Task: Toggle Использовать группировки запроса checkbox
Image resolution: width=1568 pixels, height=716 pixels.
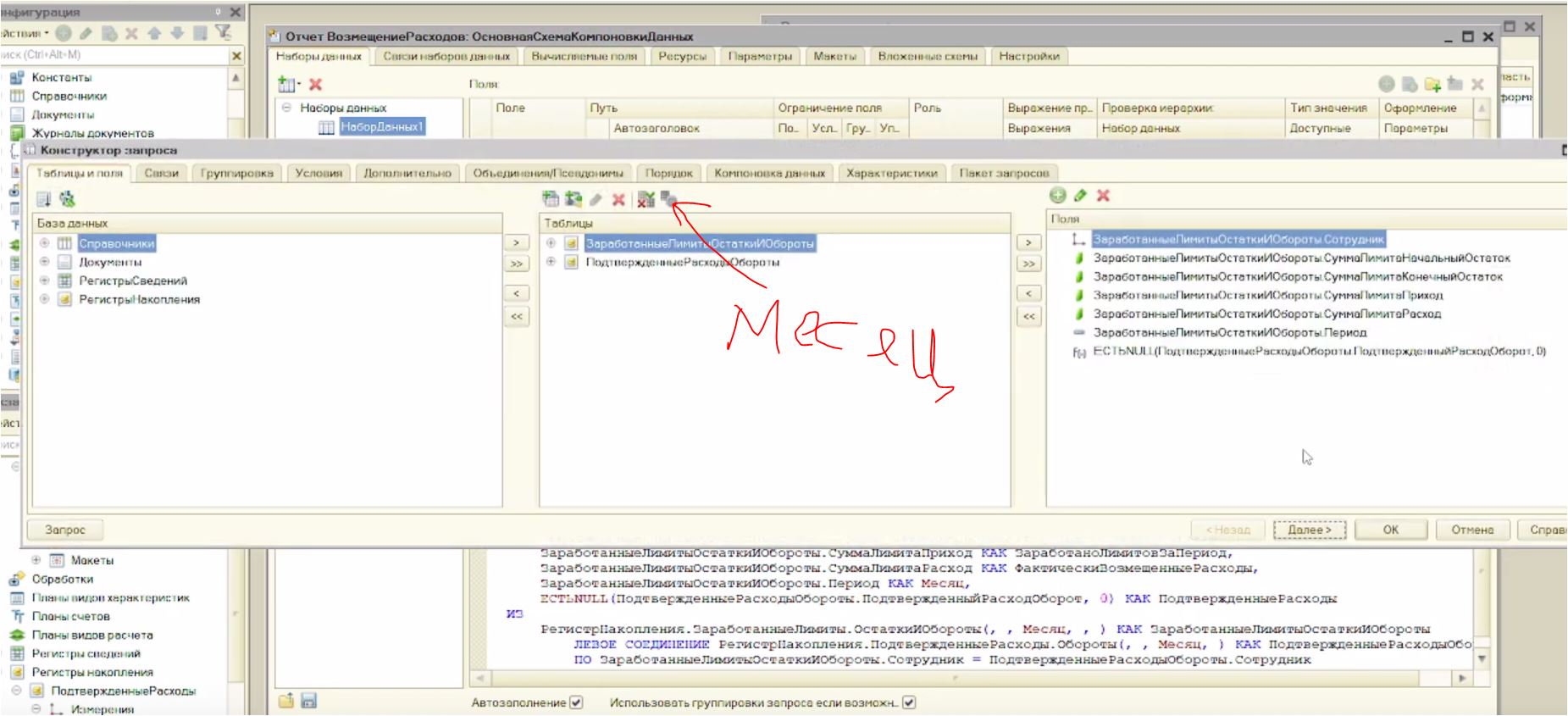Action: click(909, 702)
